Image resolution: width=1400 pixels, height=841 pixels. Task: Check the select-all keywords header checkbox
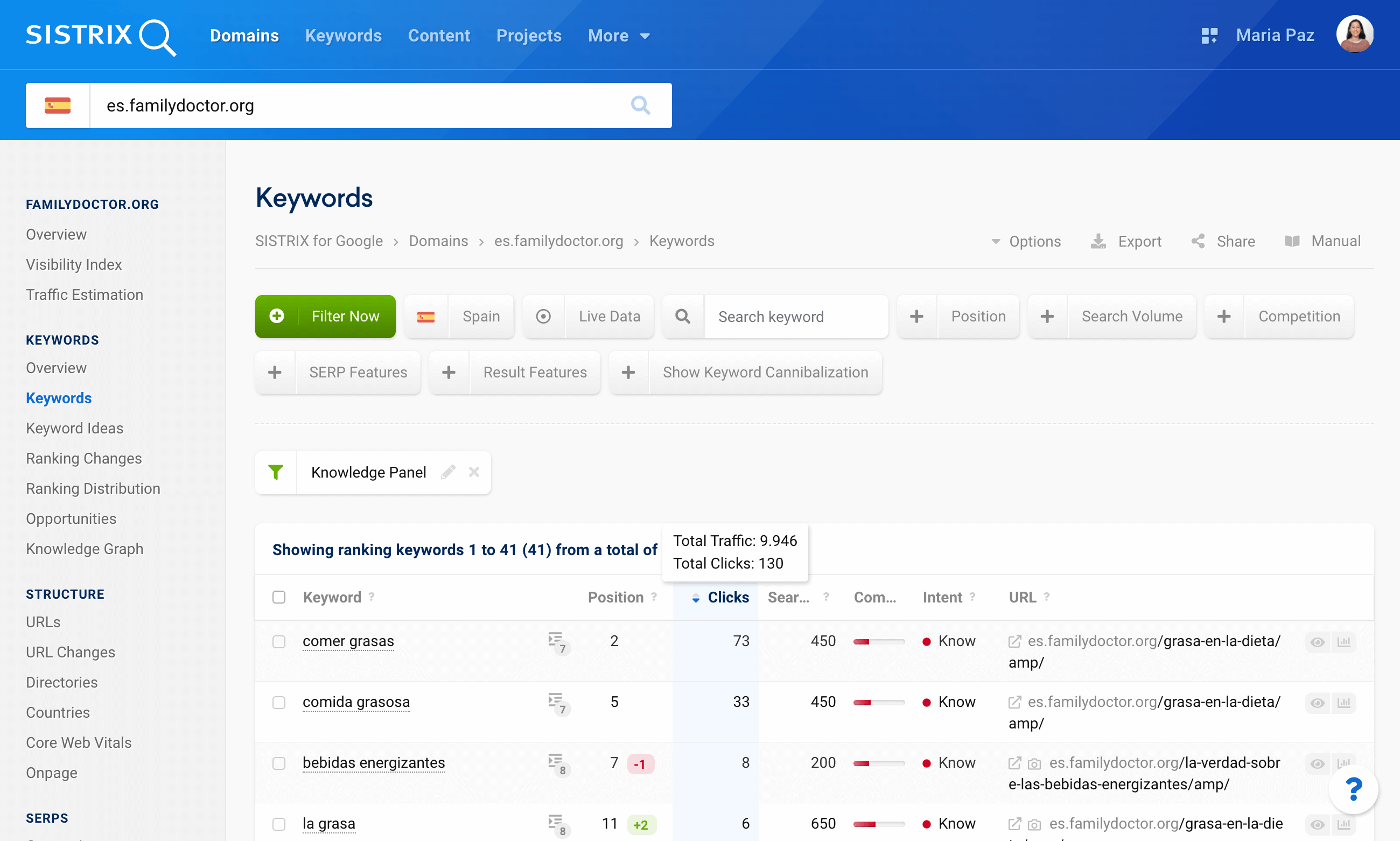(279, 597)
